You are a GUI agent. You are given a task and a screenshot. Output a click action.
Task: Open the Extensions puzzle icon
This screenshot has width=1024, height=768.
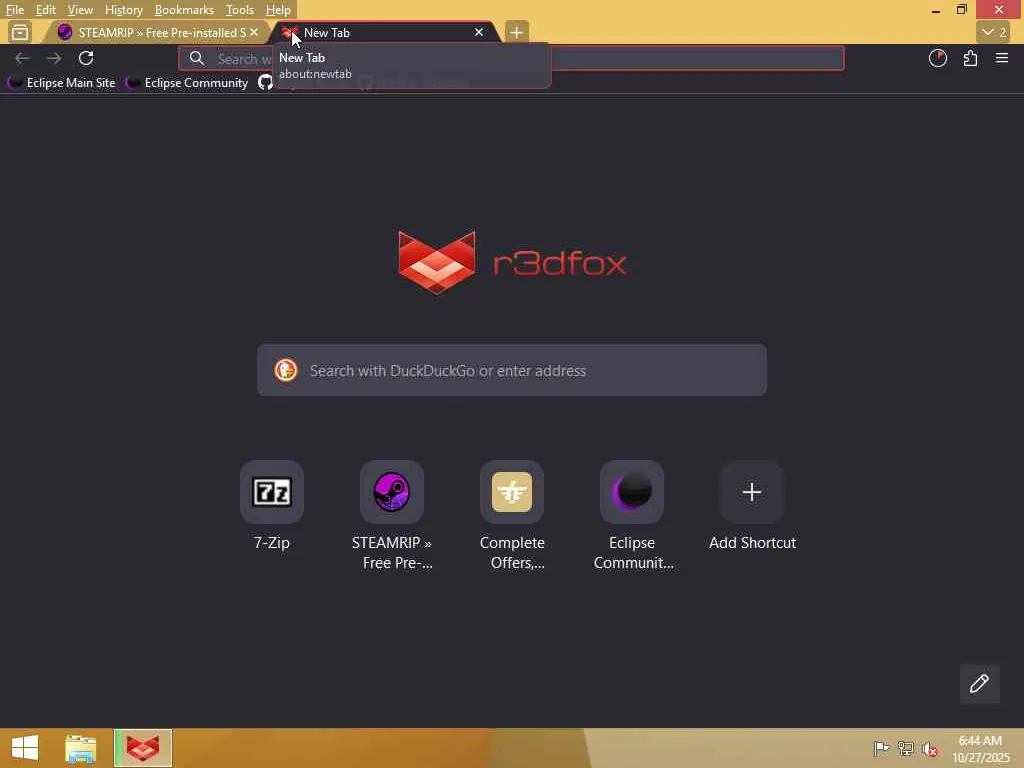(x=970, y=58)
